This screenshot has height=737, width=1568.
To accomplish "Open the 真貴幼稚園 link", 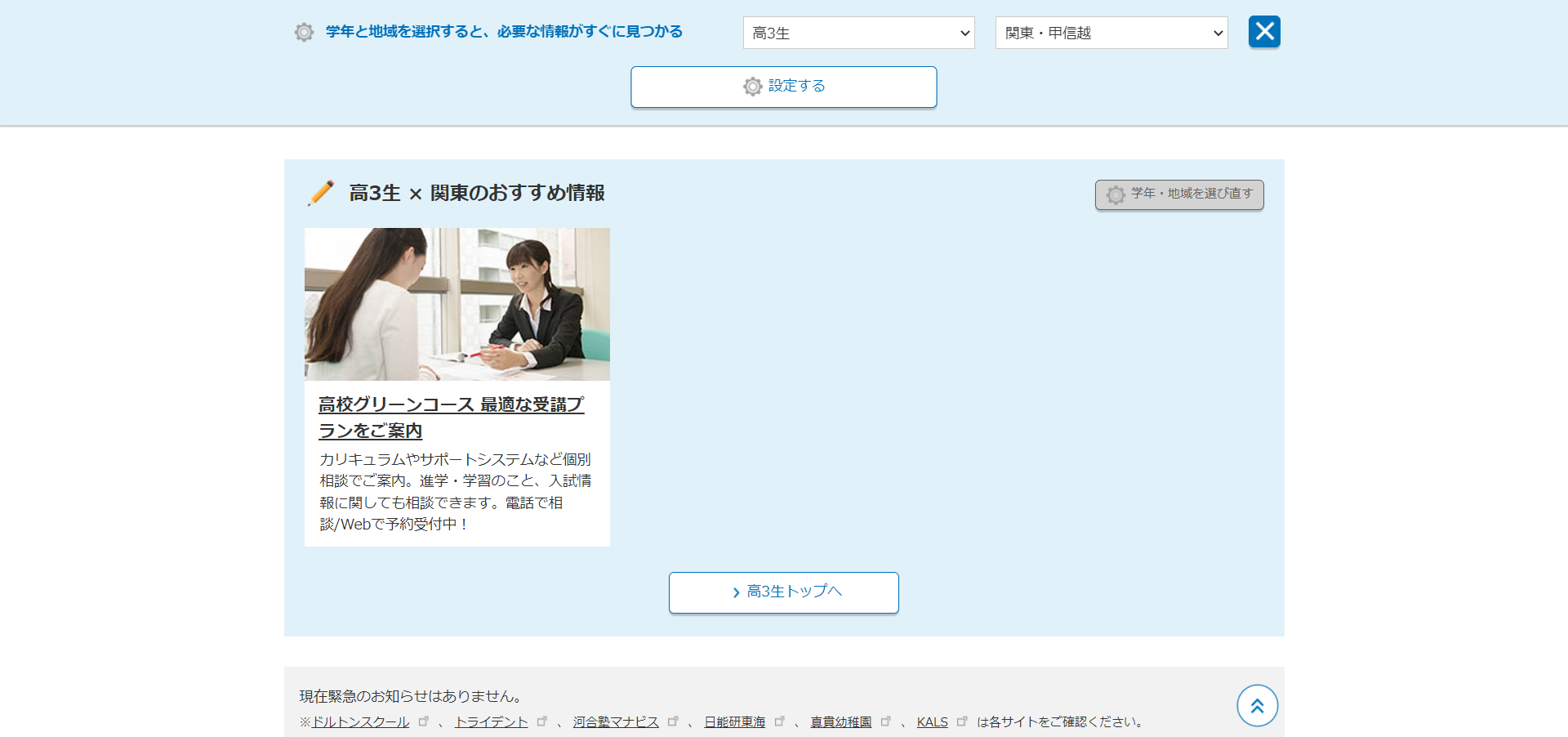I will tap(841, 721).
